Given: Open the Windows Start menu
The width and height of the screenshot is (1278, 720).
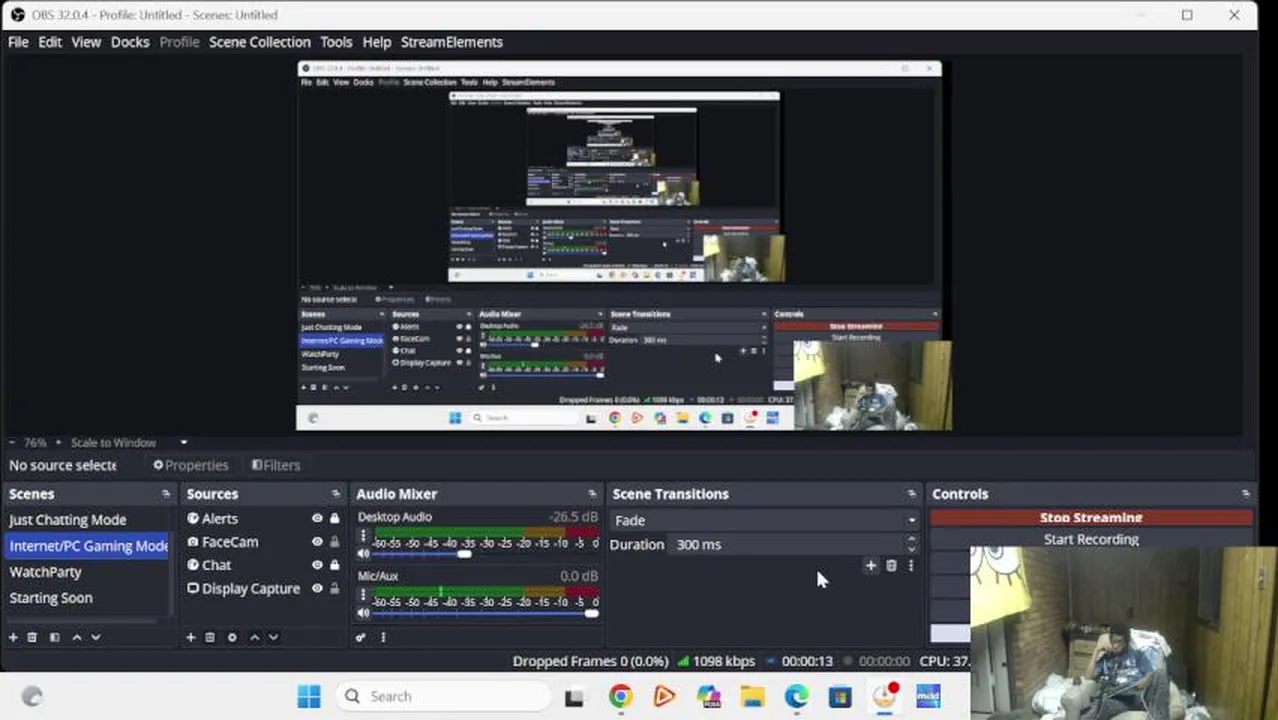Looking at the screenshot, I should 309,696.
